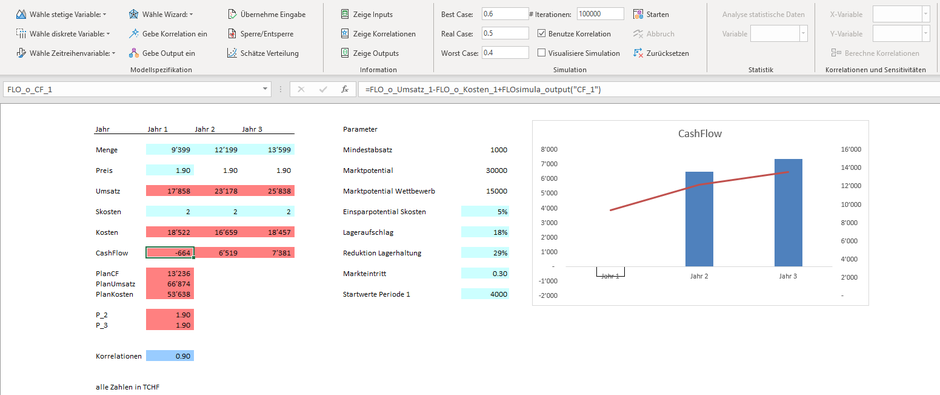This screenshot has height=395, width=940.
Task: Click the Best Case input field
Action: coord(505,14)
